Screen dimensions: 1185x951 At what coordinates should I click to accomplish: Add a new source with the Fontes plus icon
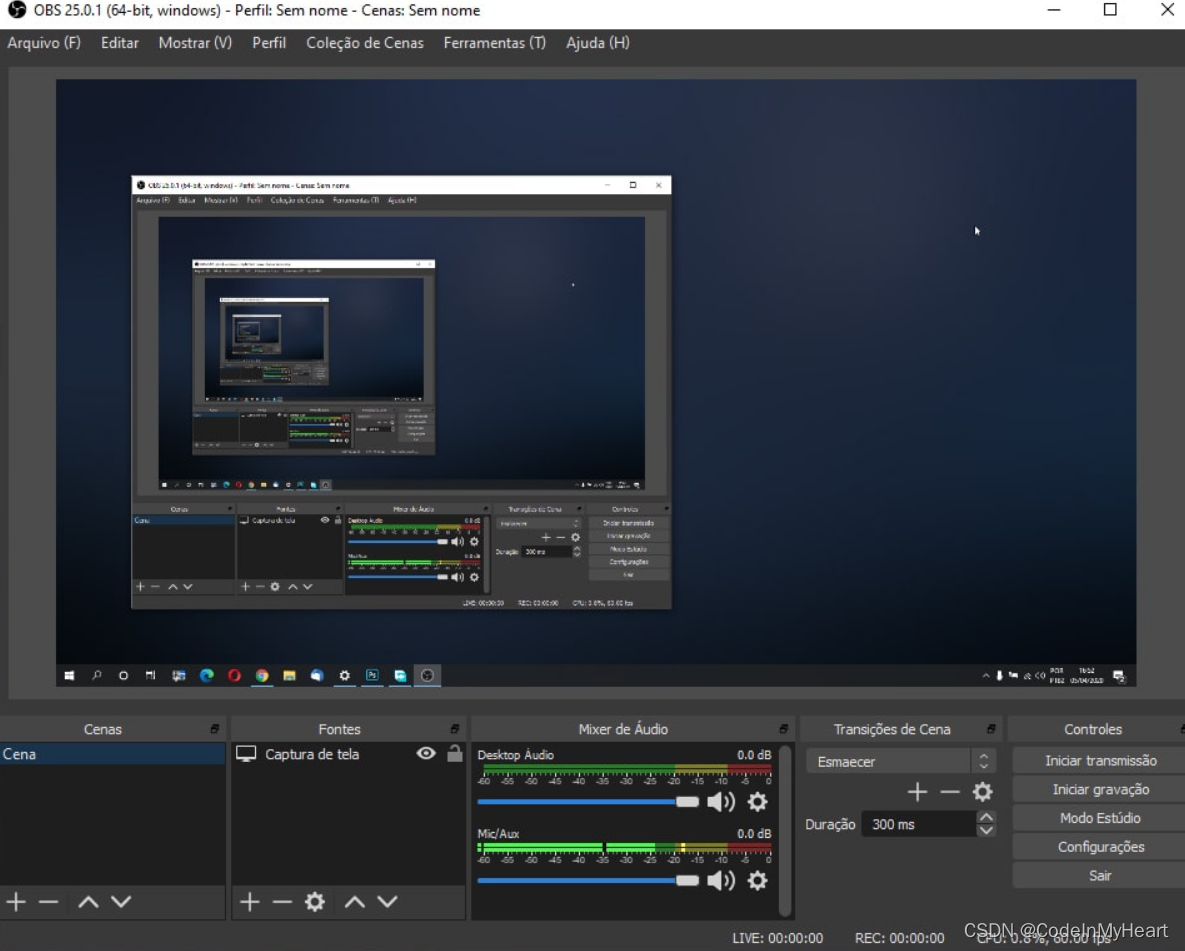[x=249, y=901]
